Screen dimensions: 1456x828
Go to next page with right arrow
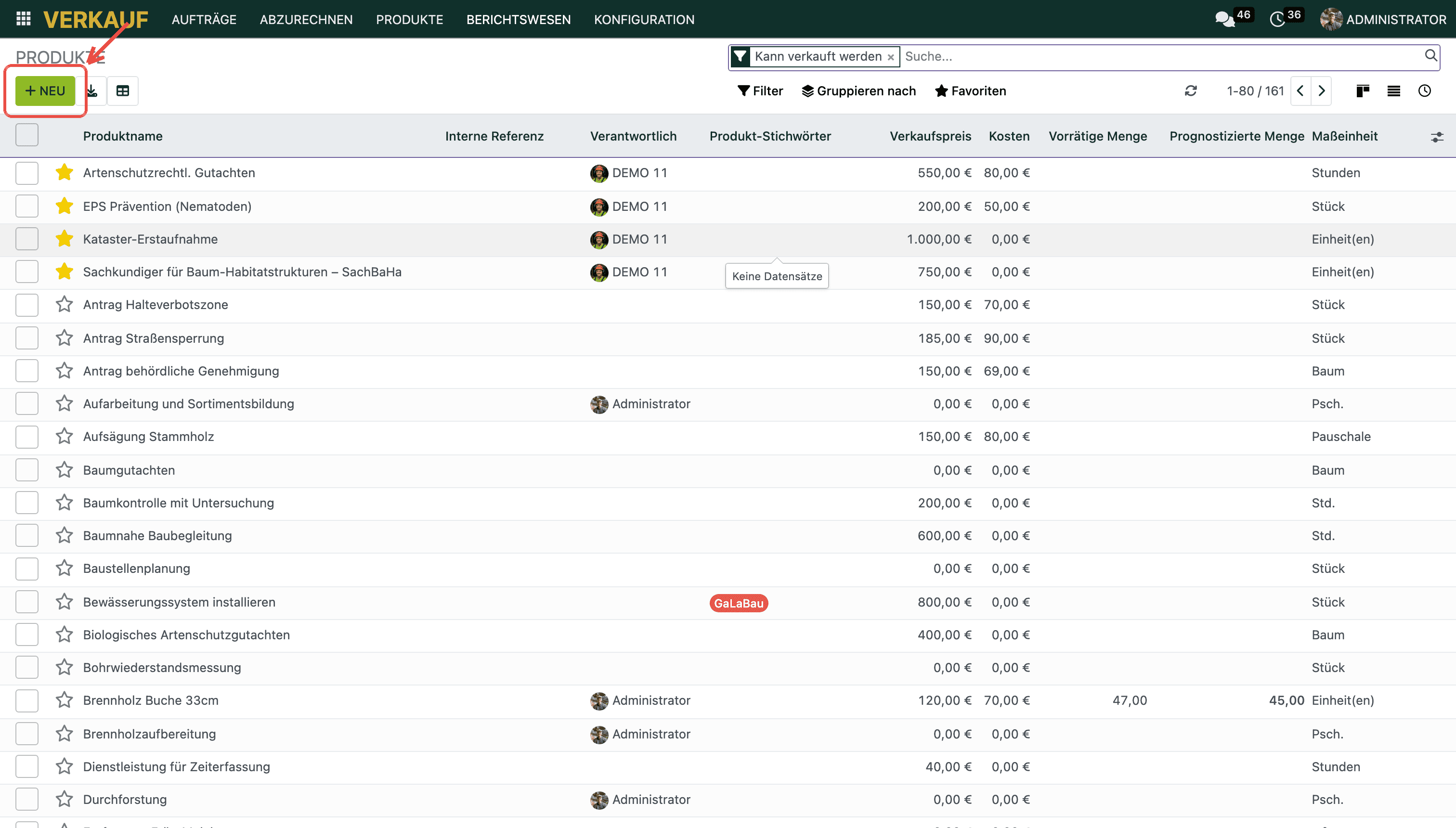1322,91
